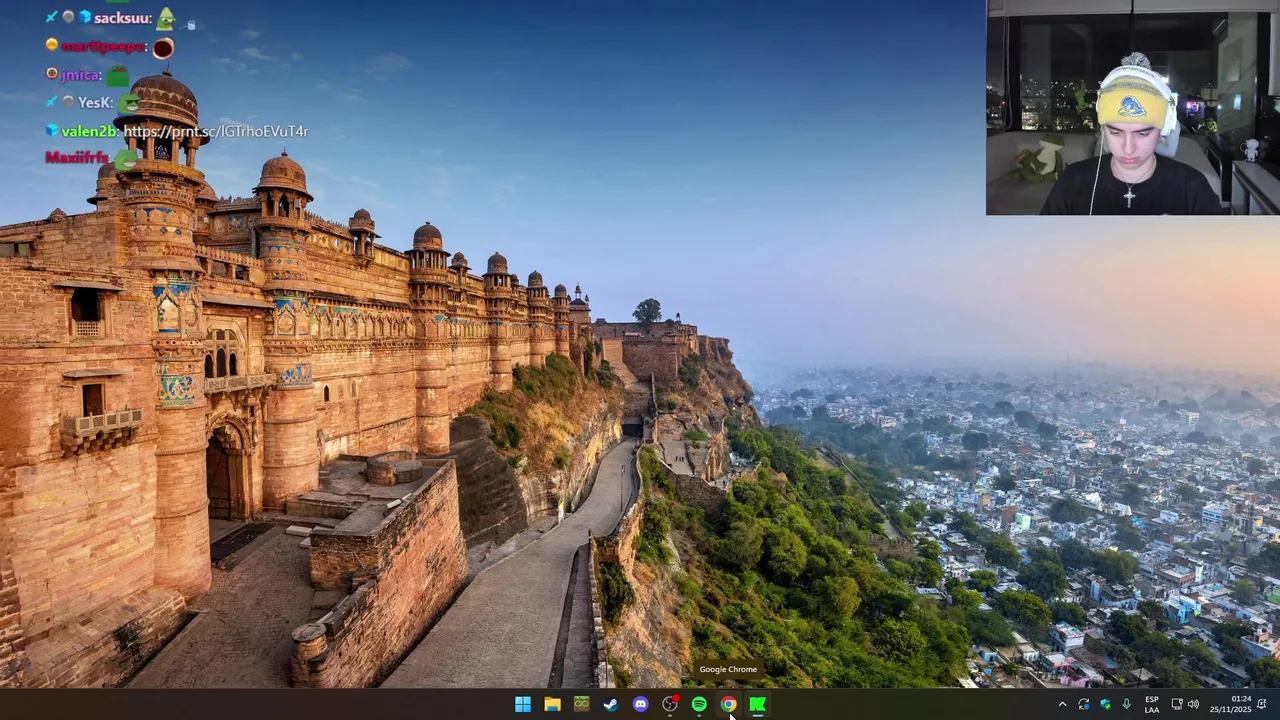Switch to OBS Studio in taskbar
This screenshot has width=1280, height=720.
[x=670, y=704]
